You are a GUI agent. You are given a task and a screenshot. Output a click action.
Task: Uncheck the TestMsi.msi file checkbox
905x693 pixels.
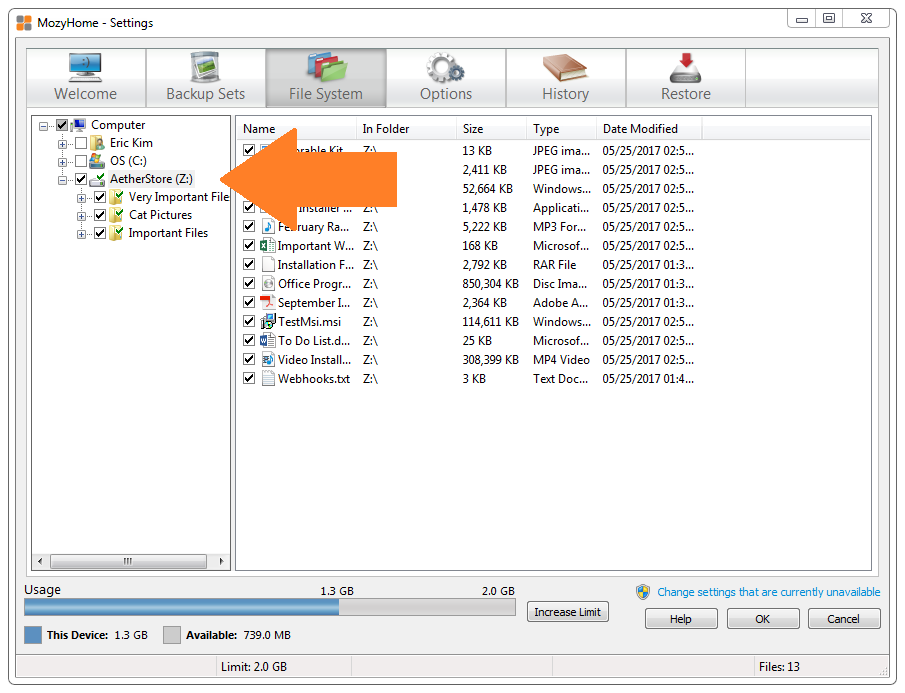pyautogui.click(x=249, y=321)
